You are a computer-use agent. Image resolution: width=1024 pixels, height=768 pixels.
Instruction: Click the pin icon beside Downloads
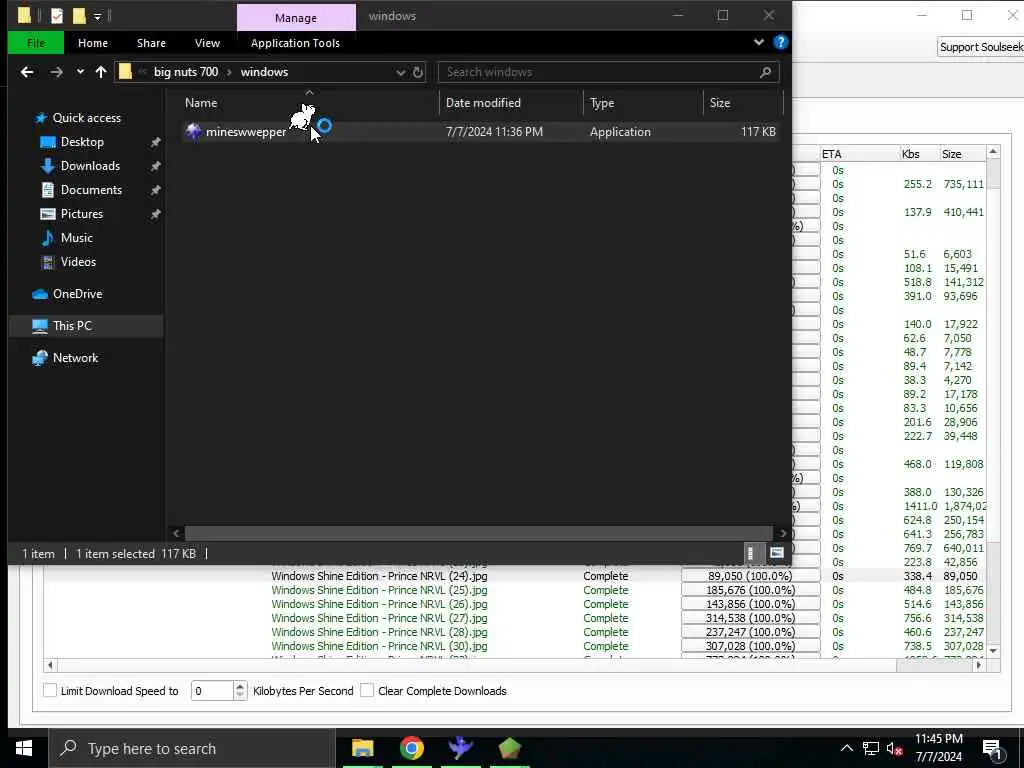pos(155,166)
